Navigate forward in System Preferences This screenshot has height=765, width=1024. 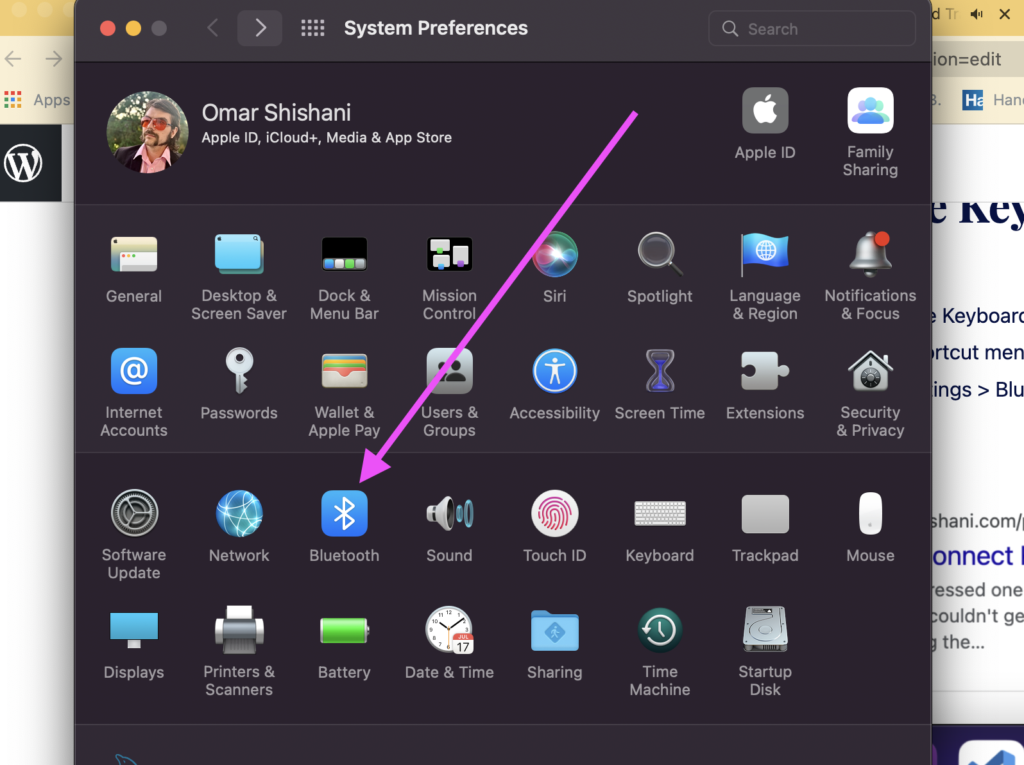click(259, 28)
